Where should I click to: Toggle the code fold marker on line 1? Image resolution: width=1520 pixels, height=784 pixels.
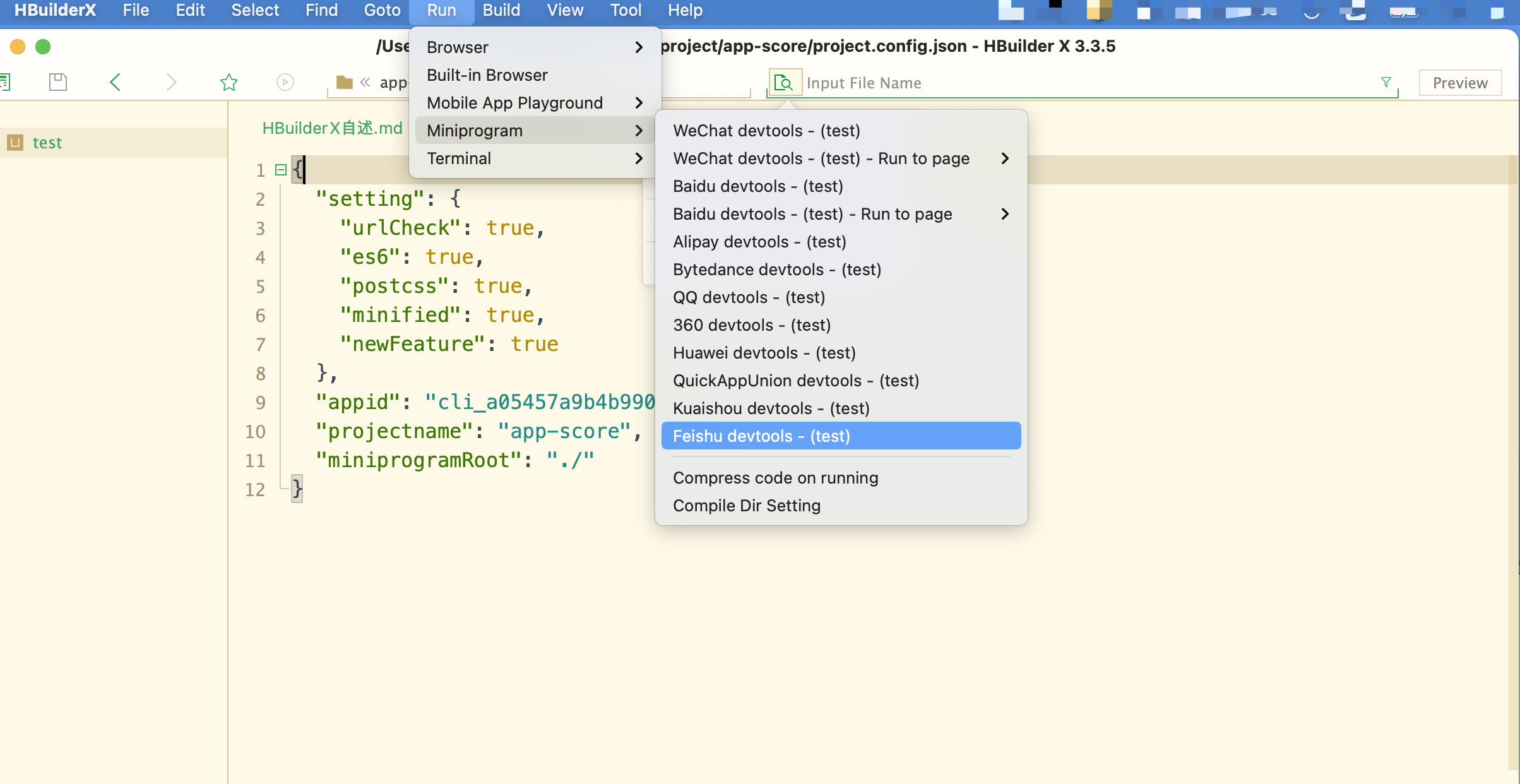280,169
